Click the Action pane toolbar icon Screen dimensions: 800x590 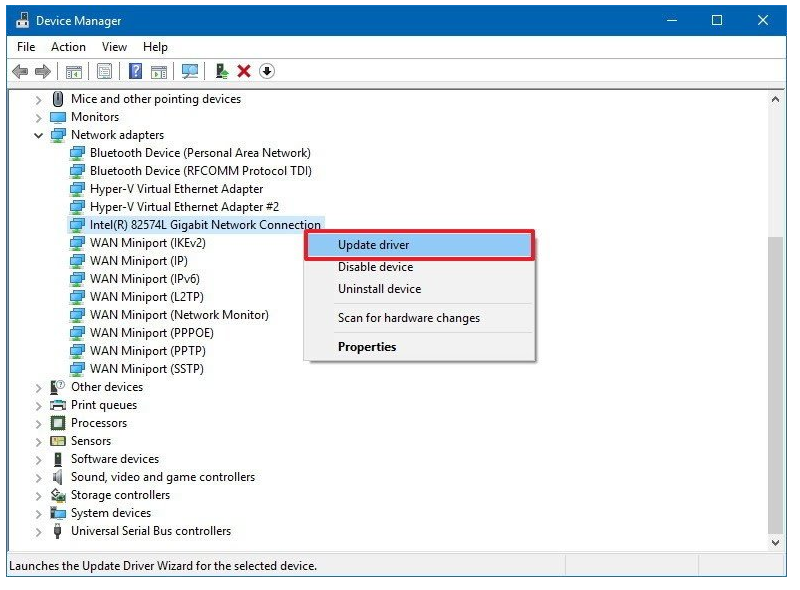point(159,72)
